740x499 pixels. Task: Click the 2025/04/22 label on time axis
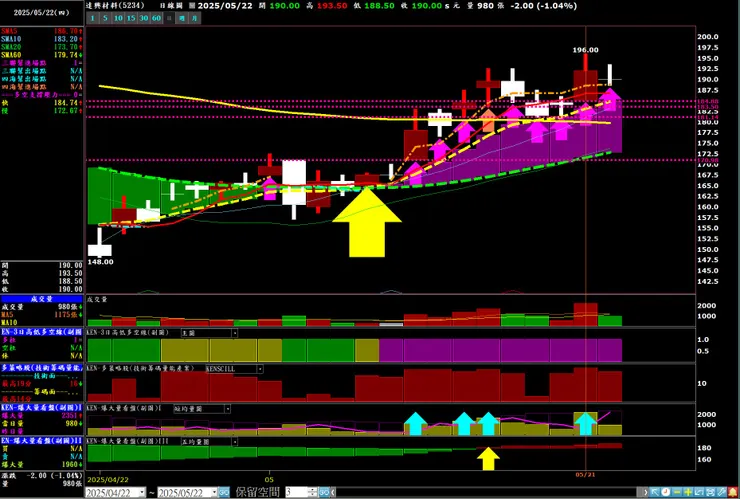(x=107, y=481)
